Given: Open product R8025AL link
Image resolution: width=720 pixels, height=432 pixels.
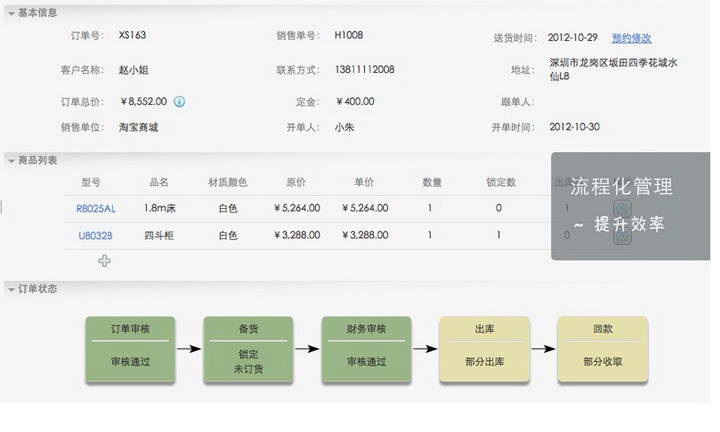Looking at the screenshot, I should click(x=96, y=209).
